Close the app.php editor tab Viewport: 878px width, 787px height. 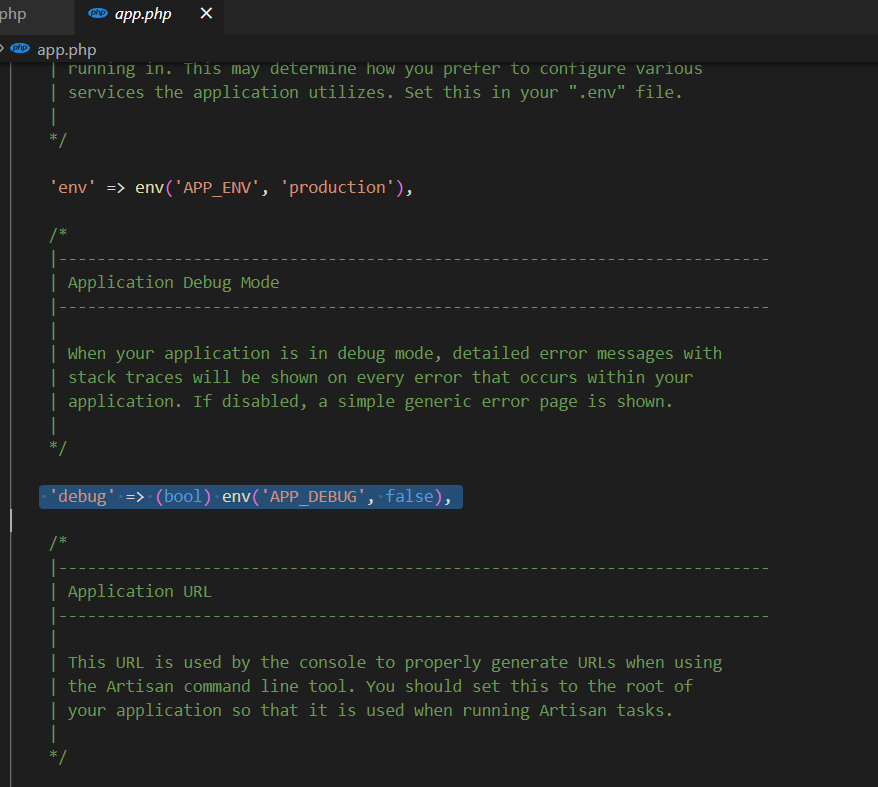click(206, 14)
